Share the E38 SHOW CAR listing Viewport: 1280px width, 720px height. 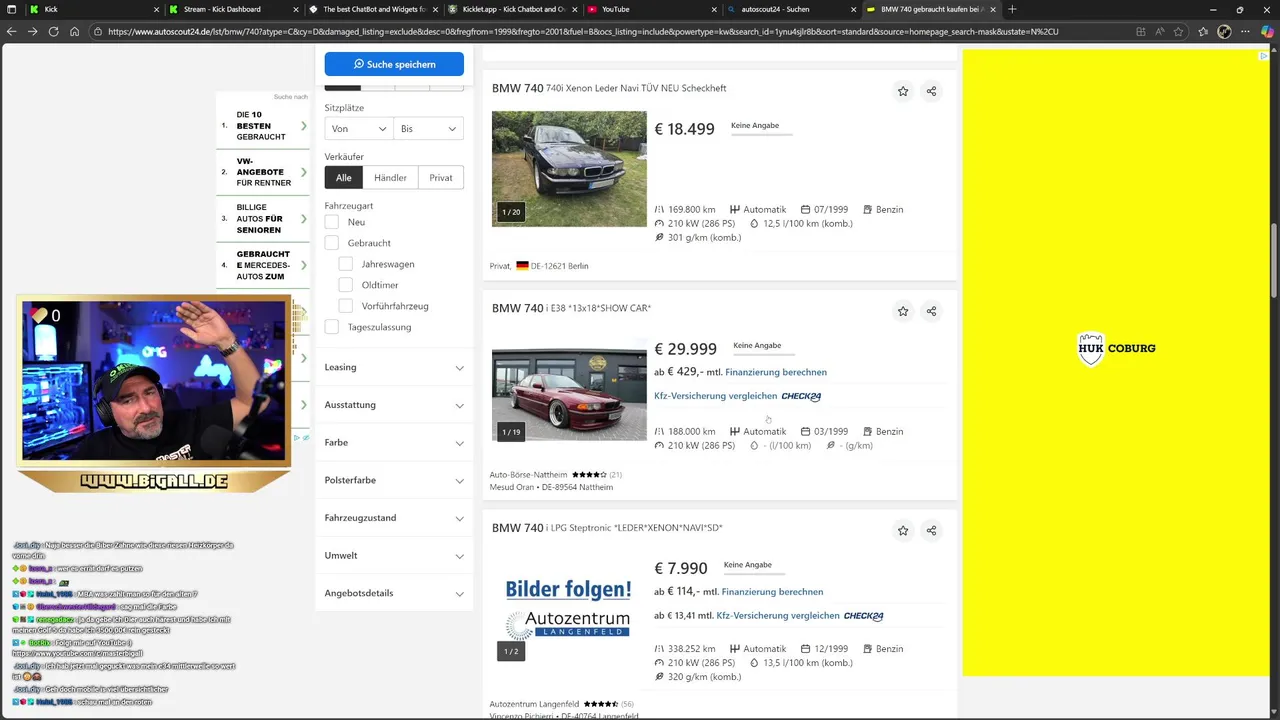pos(931,311)
